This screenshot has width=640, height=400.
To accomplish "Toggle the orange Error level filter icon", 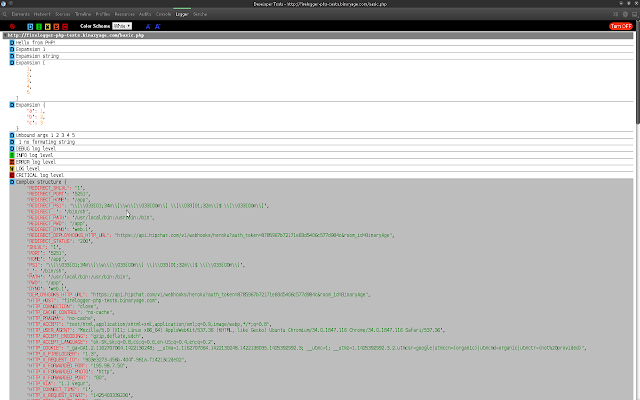I will click(x=56, y=27).
